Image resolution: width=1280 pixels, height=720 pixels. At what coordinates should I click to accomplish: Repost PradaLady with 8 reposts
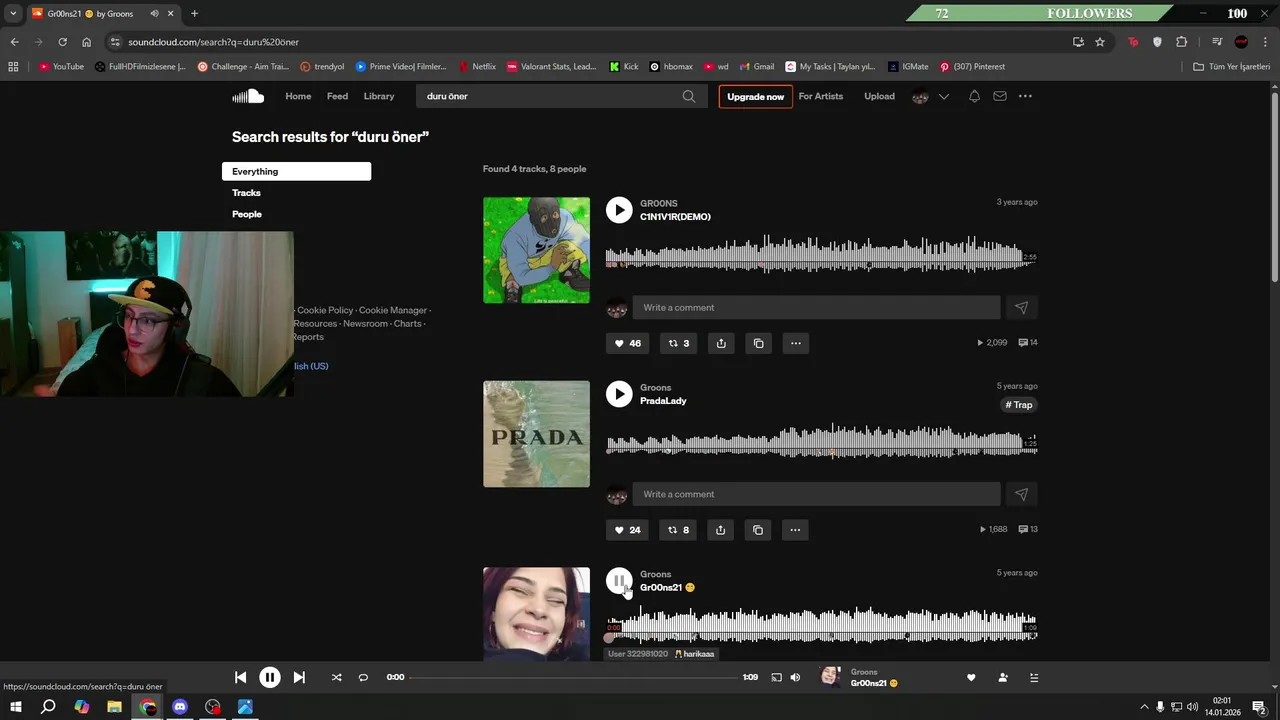click(678, 530)
